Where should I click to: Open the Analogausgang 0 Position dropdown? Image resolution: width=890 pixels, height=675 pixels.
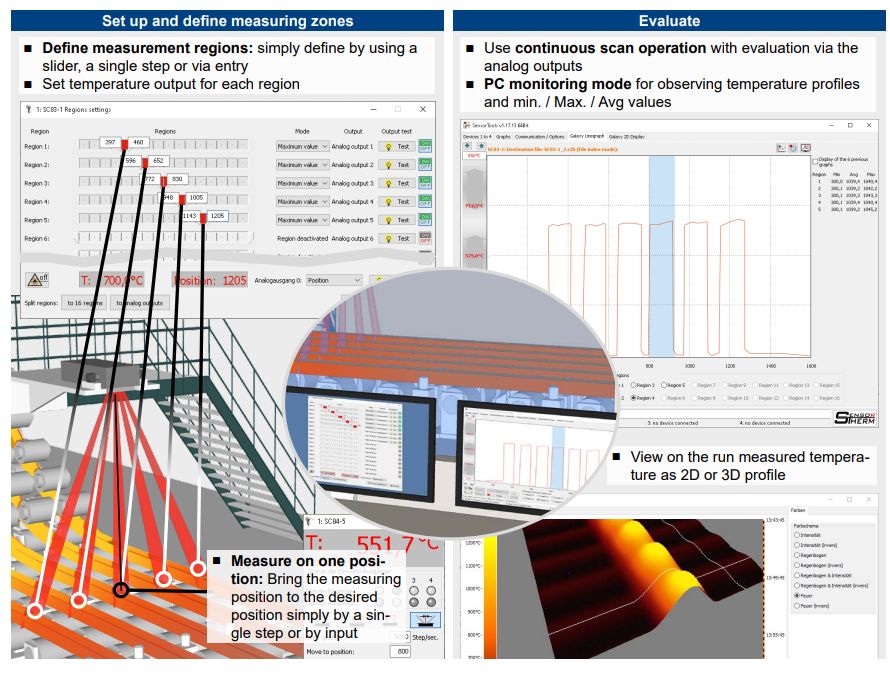pyautogui.click(x=334, y=281)
